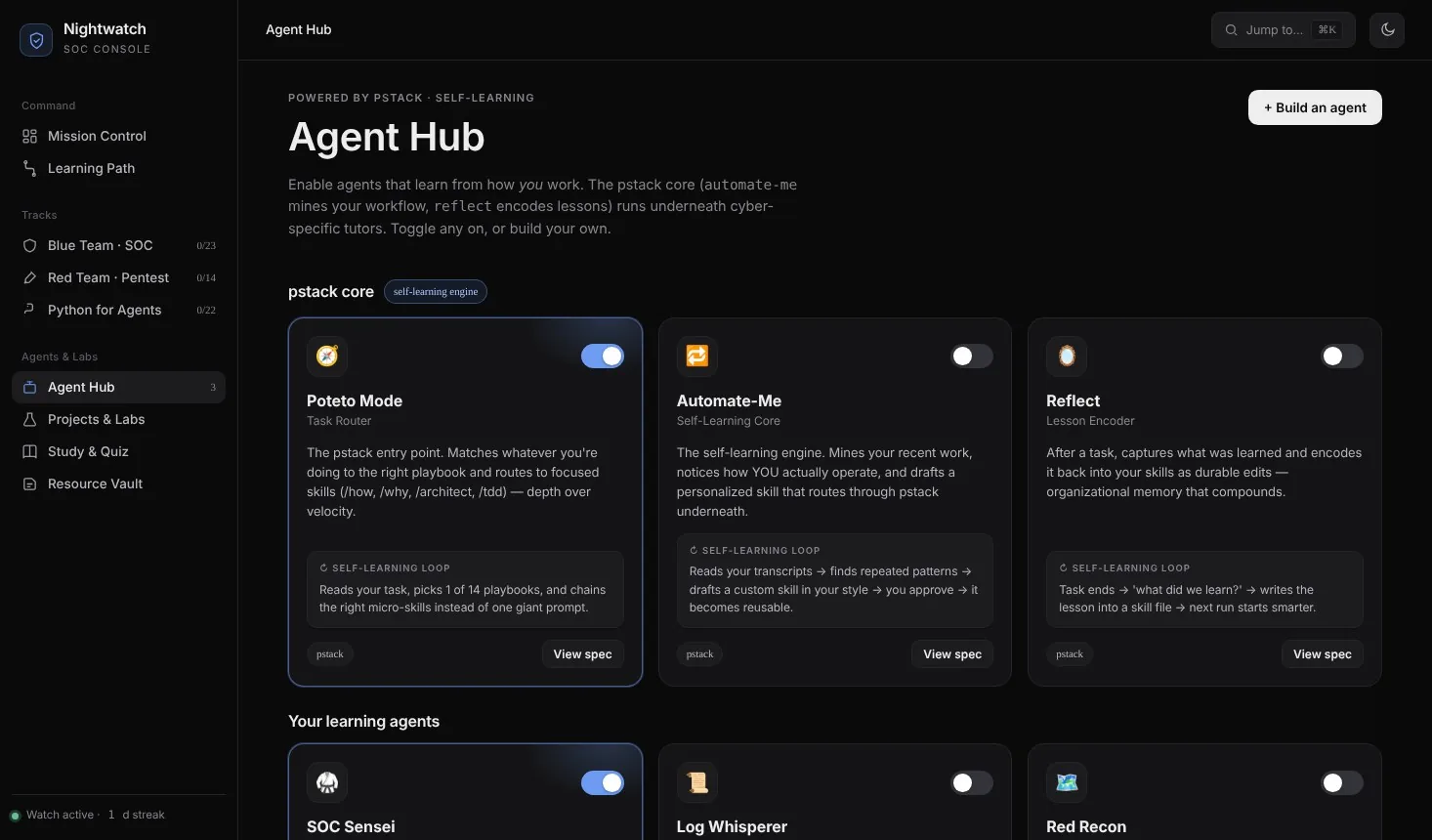Screen dimensions: 1432x840
Task: Click the Red Team pencil icon
Action: coord(30,277)
